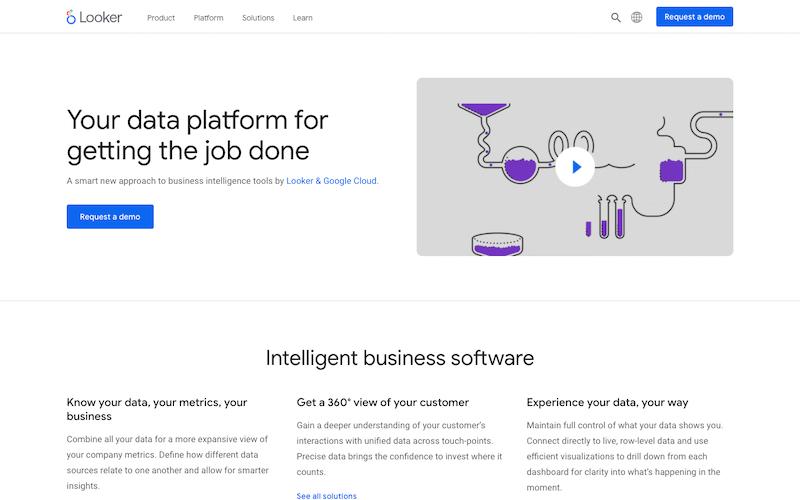Click the Get a 360° view heading
This screenshot has height=500, width=800.
click(383, 403)
